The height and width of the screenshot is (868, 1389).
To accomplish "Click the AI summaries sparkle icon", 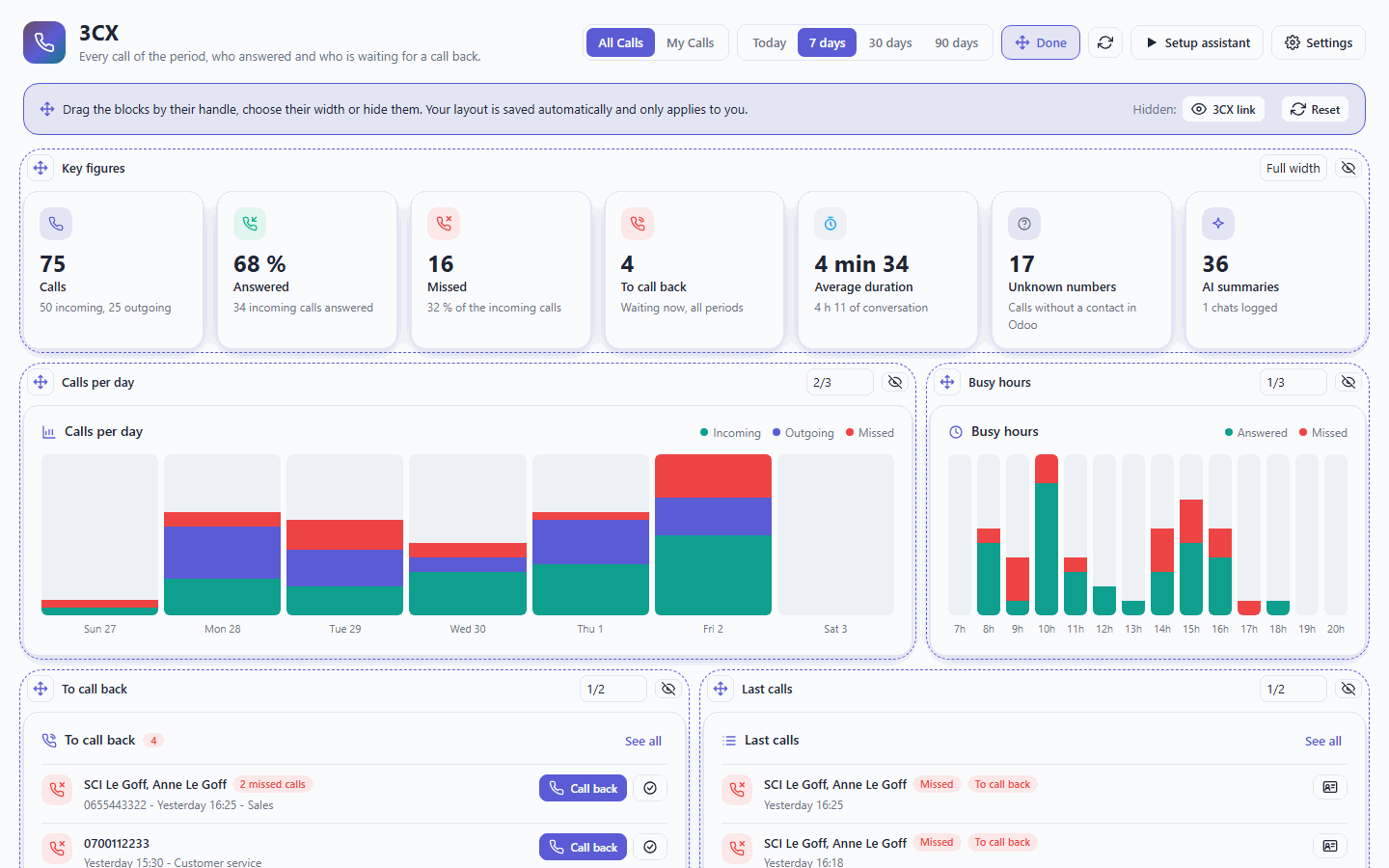I will click(1218, 224).
